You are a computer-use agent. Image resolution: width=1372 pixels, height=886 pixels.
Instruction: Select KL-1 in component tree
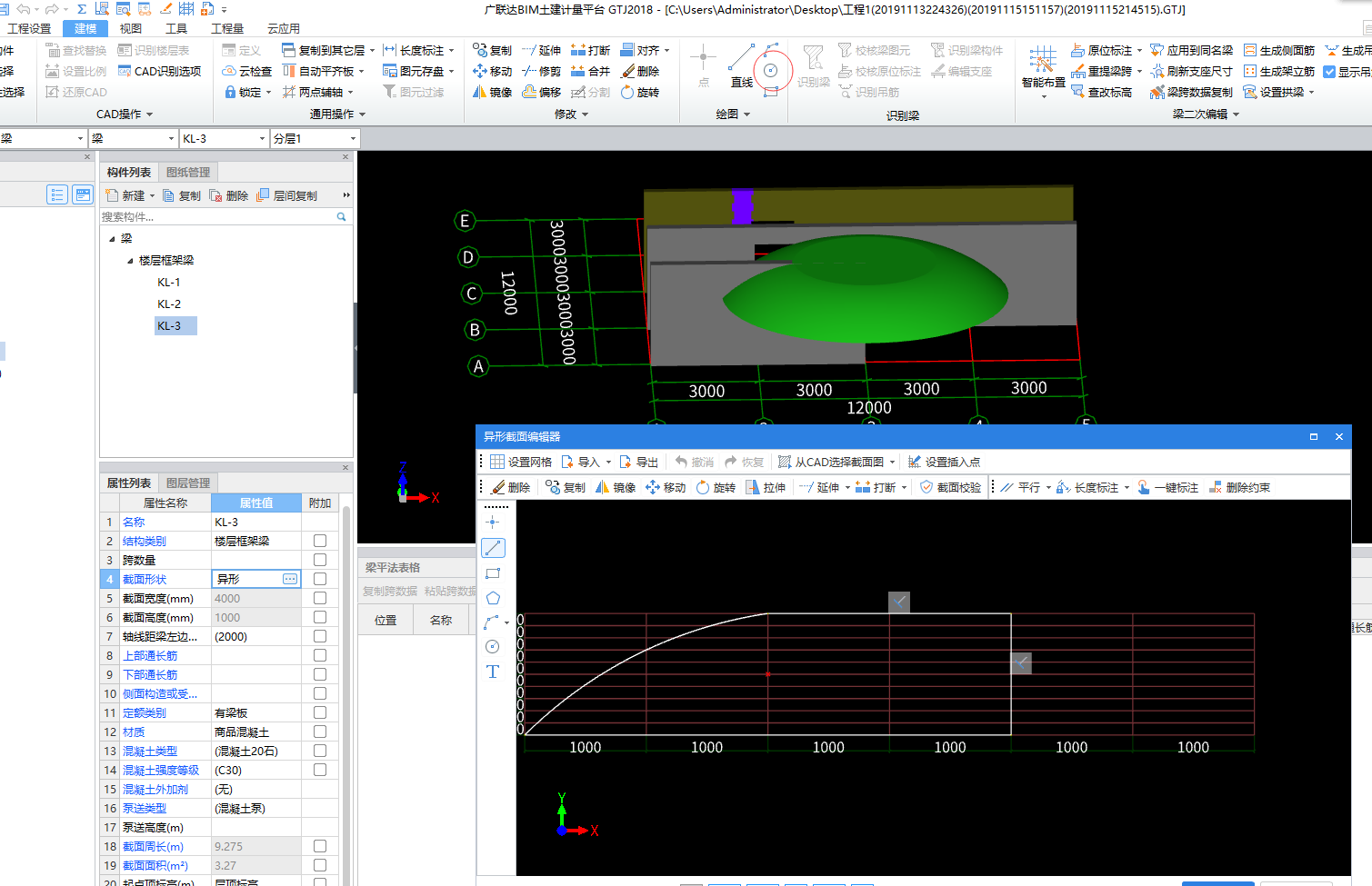(169, 283)
